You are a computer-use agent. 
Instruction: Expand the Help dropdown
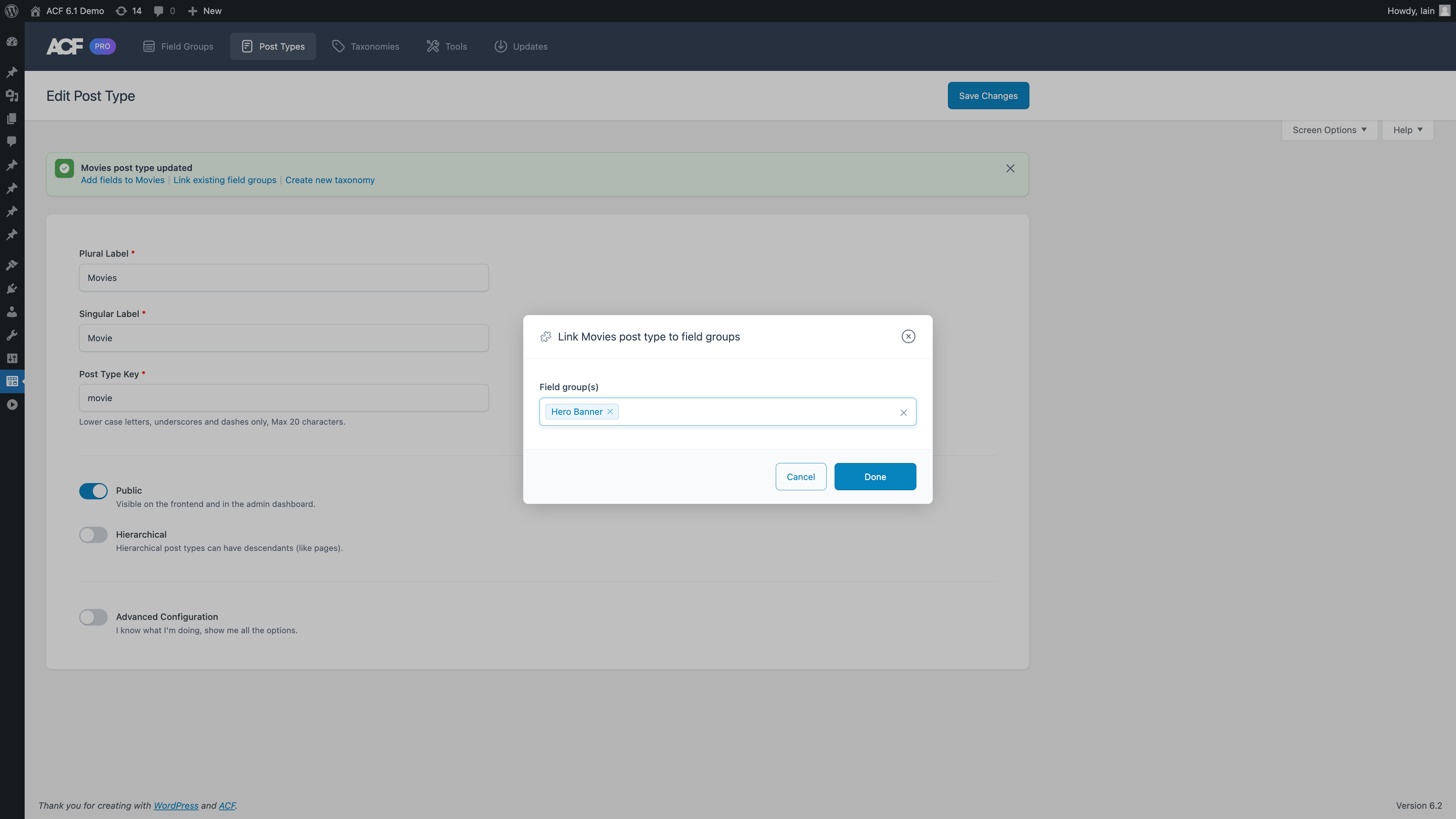(1407, 129)
